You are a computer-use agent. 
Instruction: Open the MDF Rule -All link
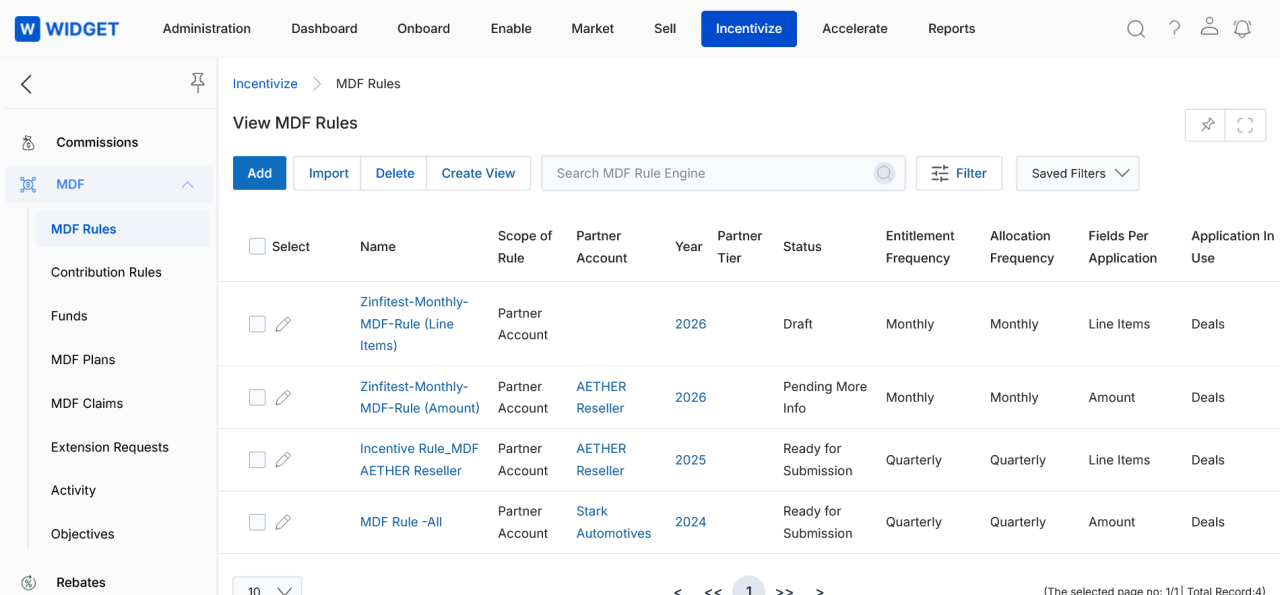(401, 522)
